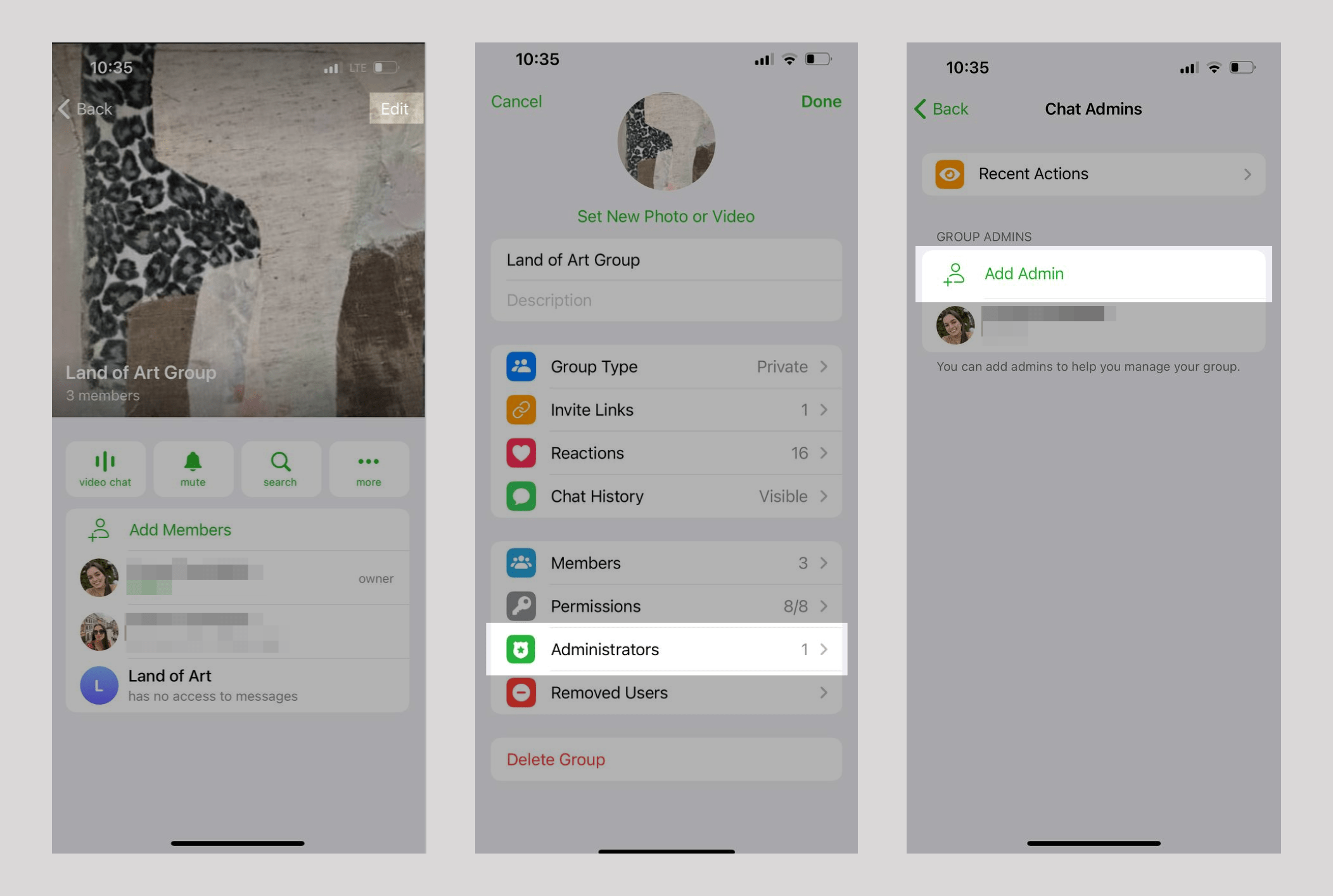Toggle Group Type Private setting
The image size is (1333, 896).
667,366
